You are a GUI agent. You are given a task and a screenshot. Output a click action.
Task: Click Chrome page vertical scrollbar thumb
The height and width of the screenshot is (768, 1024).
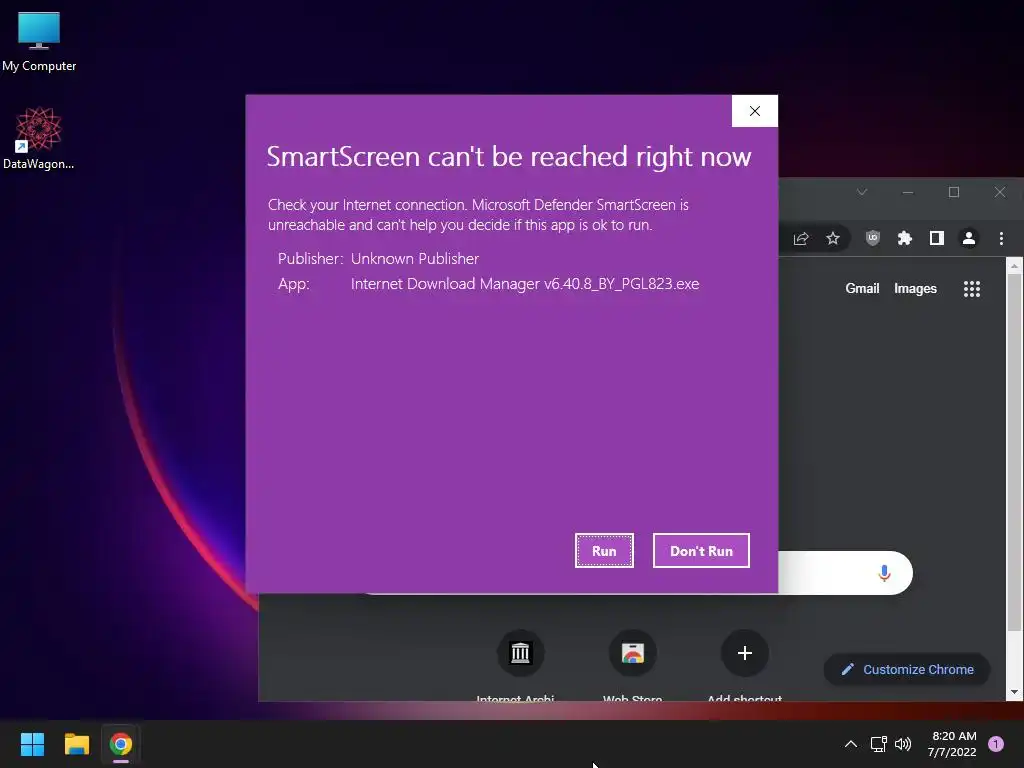[1014, 452]
